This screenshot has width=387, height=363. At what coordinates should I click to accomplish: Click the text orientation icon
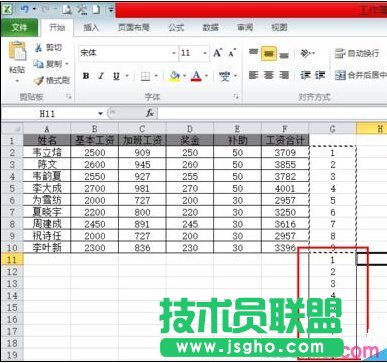[x=306, y=53]
